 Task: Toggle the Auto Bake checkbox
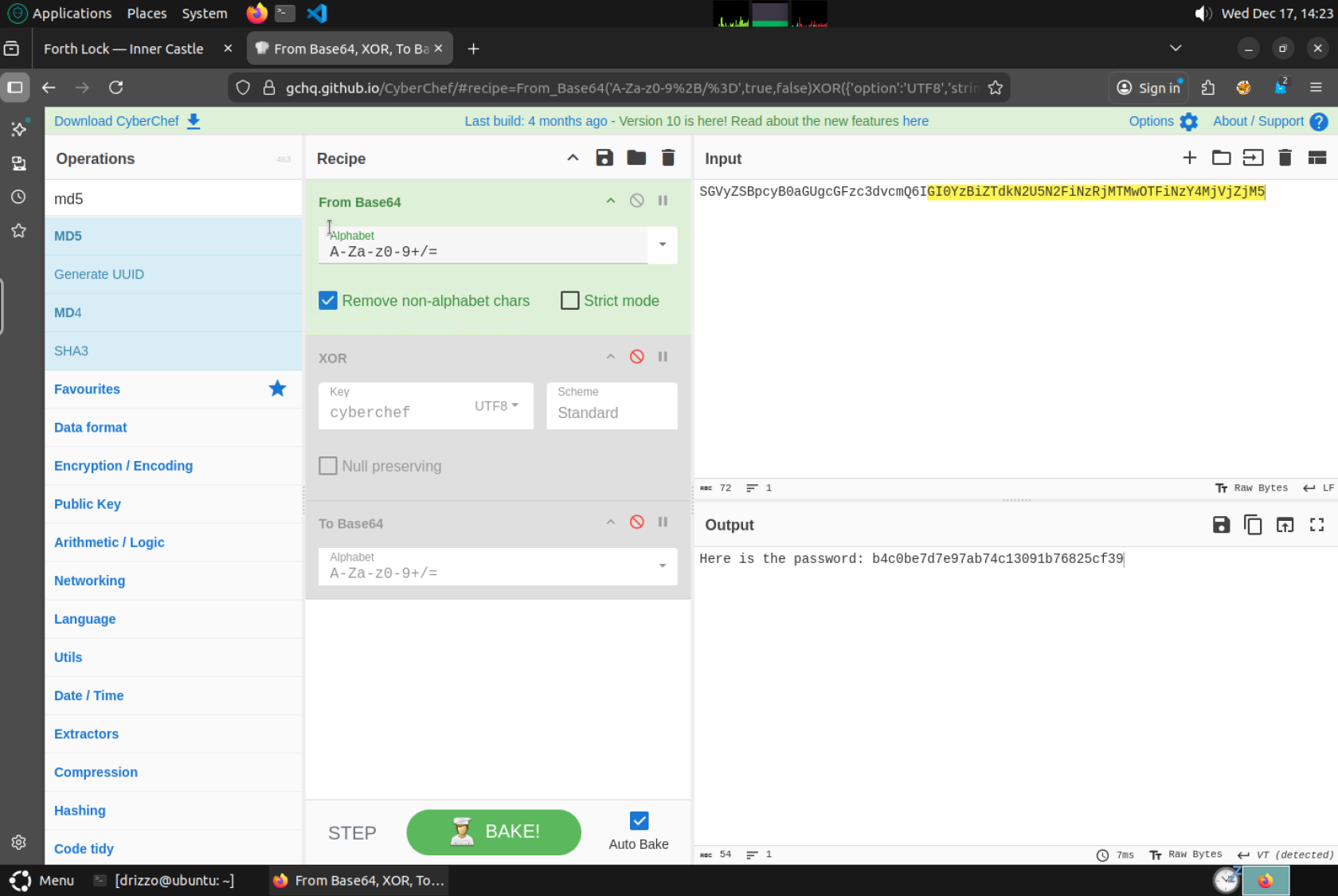pyautogui.click(x=639, y=821)
